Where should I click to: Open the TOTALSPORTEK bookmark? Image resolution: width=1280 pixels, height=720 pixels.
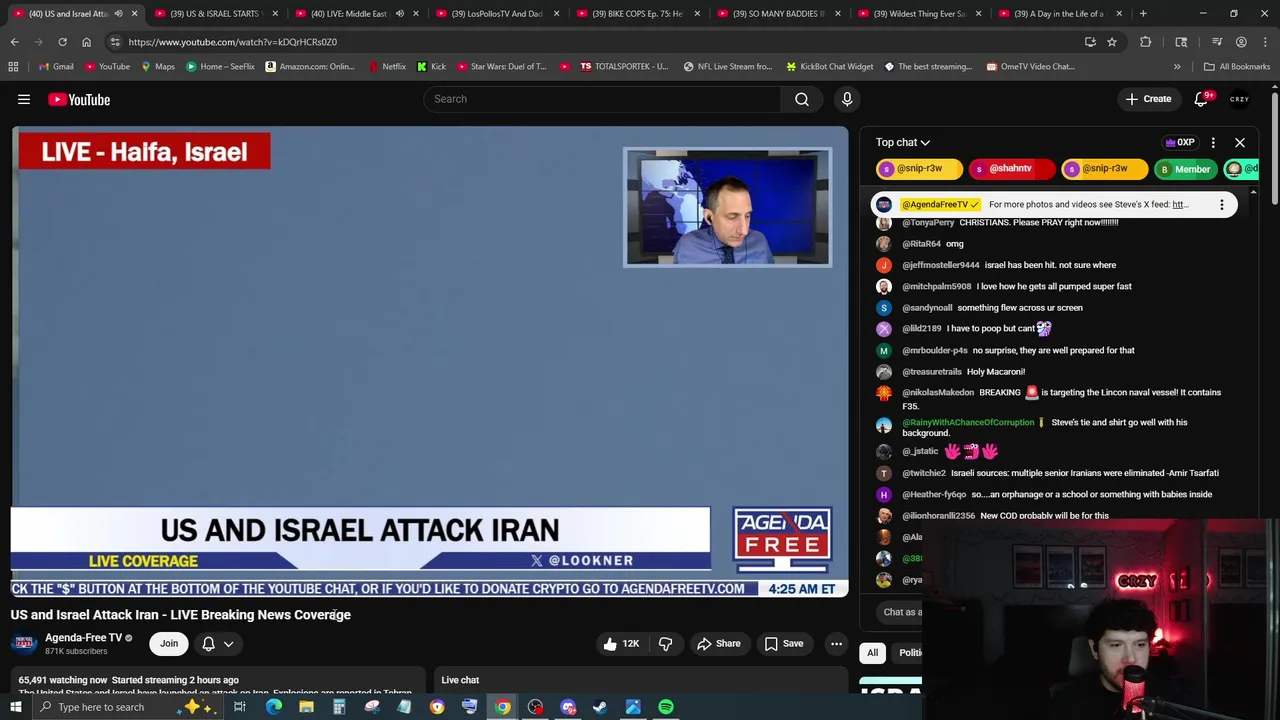(x=623, y=67)
